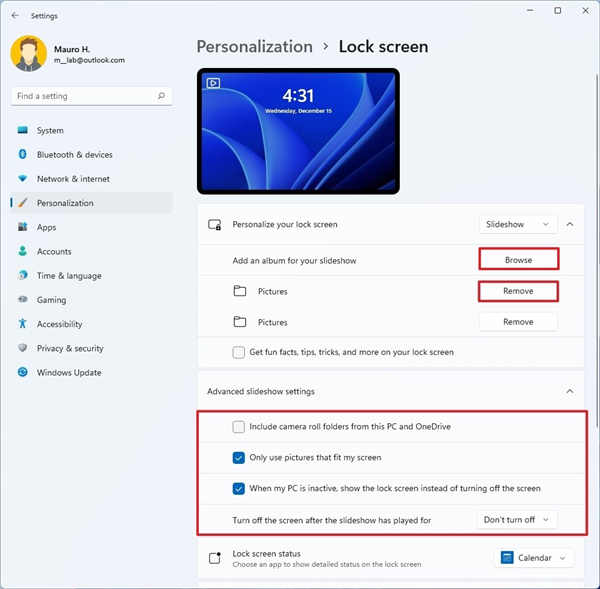The width and height of the screenshot is (600, 589).
Task: Click the Accounts person icon
Action: tap(23, 251)
